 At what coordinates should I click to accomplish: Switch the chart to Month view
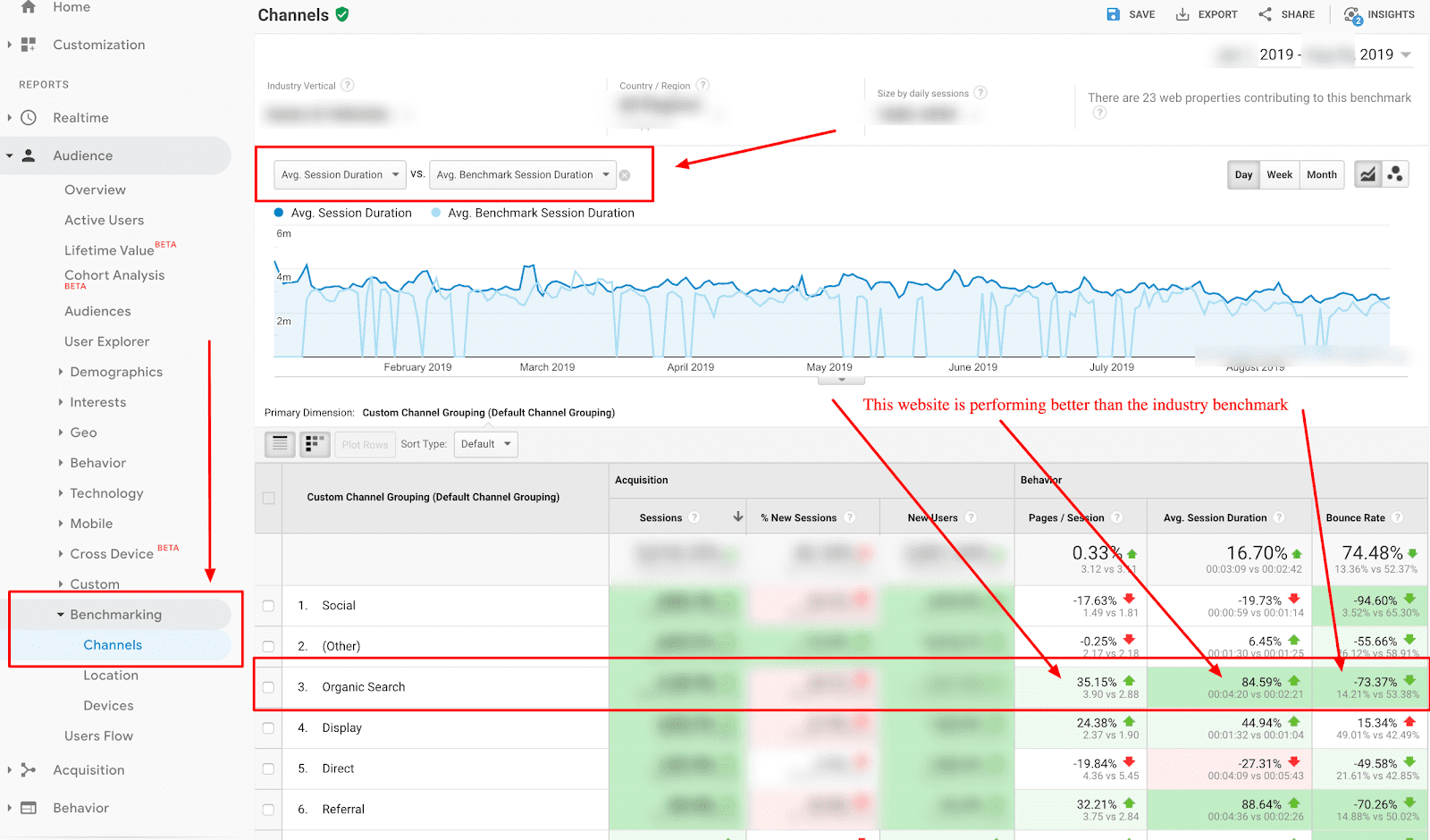1321,175
